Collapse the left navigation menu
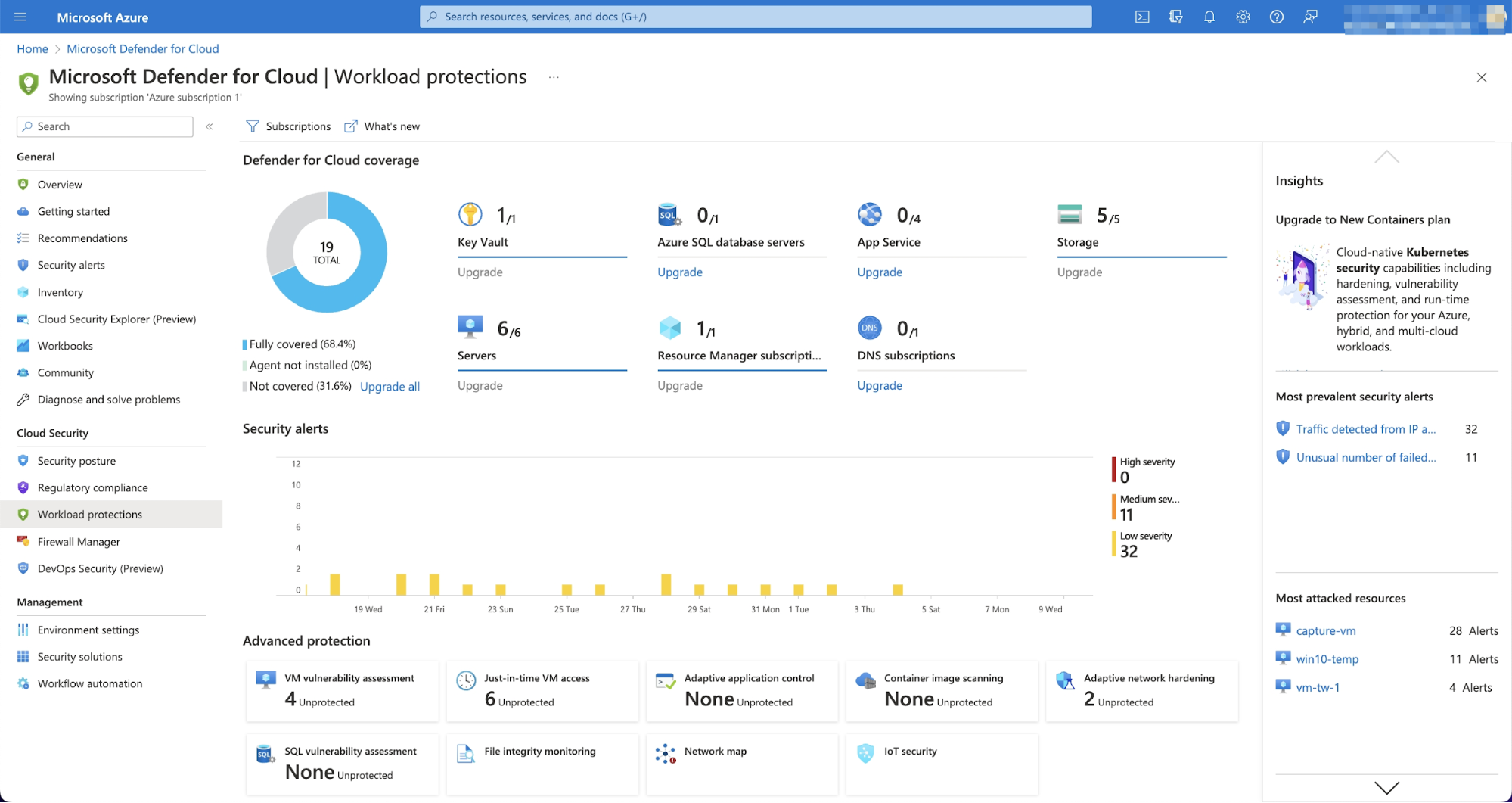 pos(210,126)
